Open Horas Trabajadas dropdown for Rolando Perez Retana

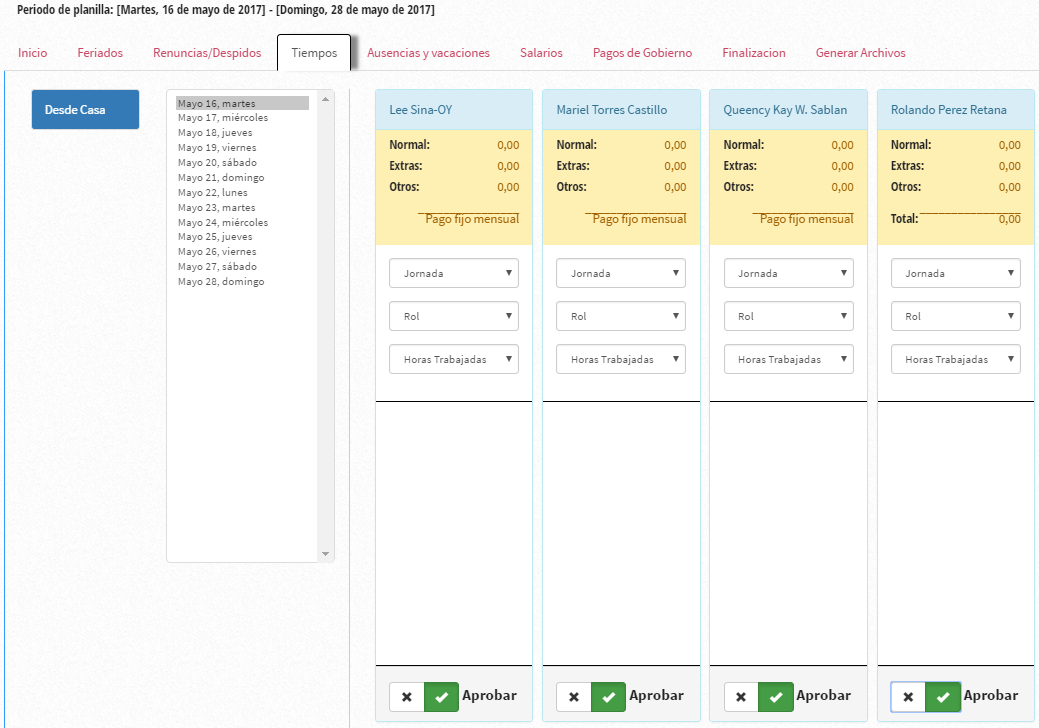coord(956,359)
